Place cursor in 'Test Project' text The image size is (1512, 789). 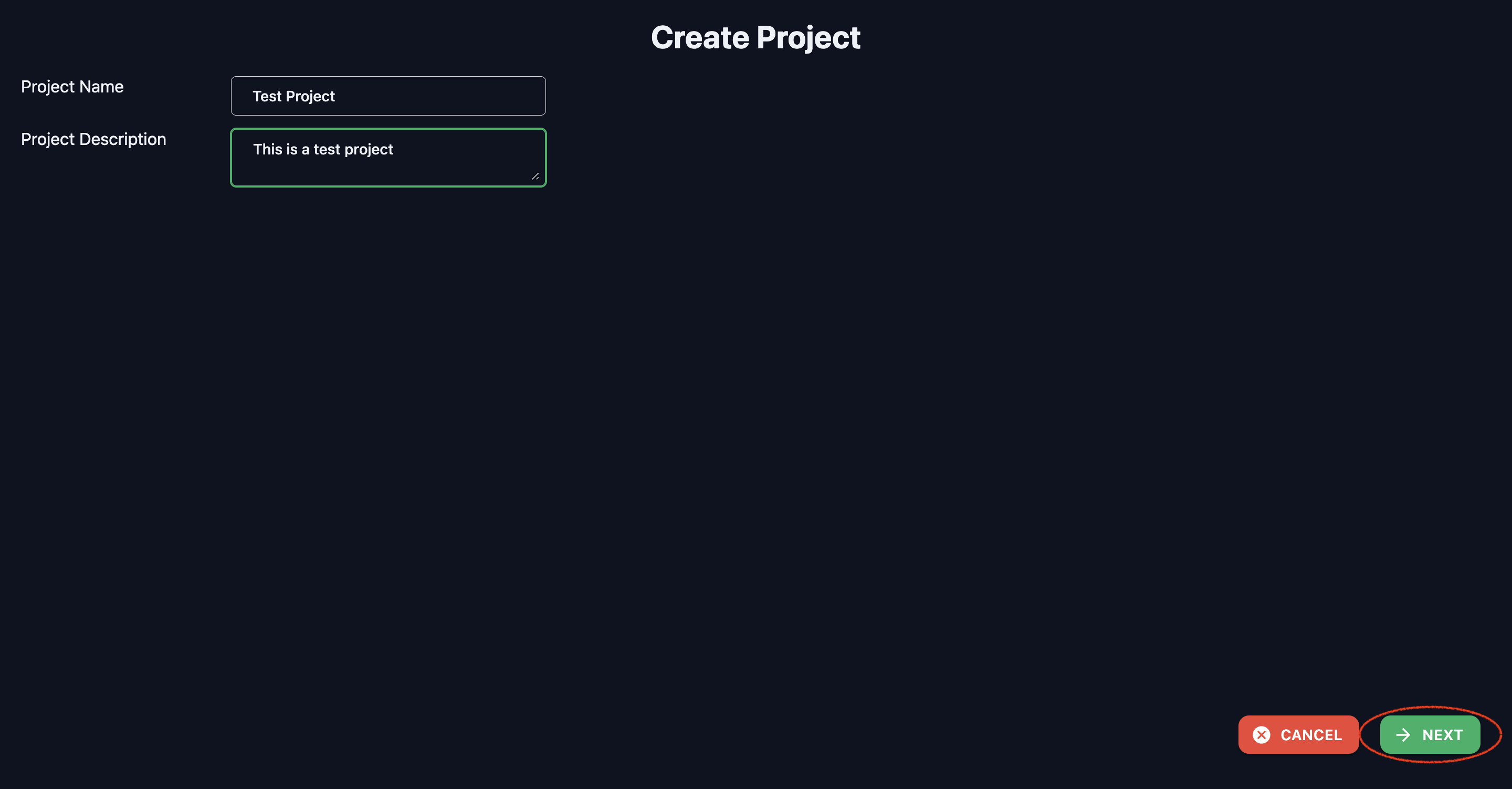point(293,96)
